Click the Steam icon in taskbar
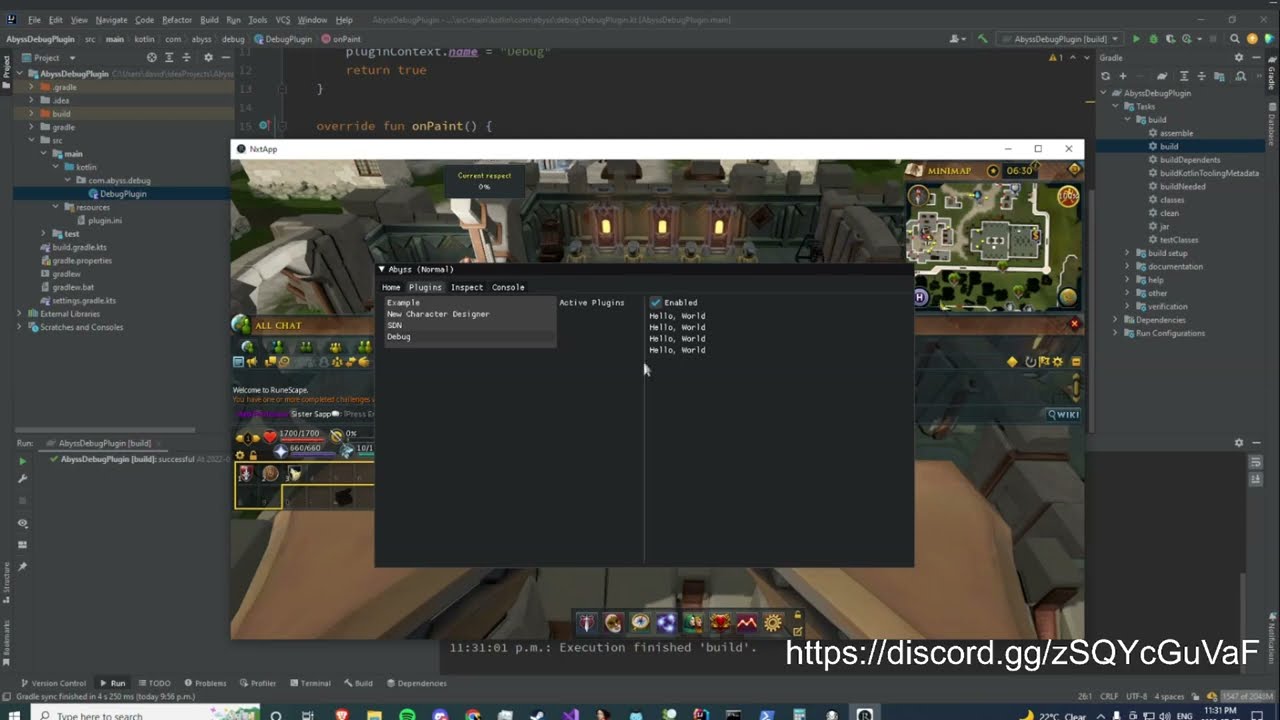Image resolution: width=1280 pixels, height=720 pixels. point(538,714)
